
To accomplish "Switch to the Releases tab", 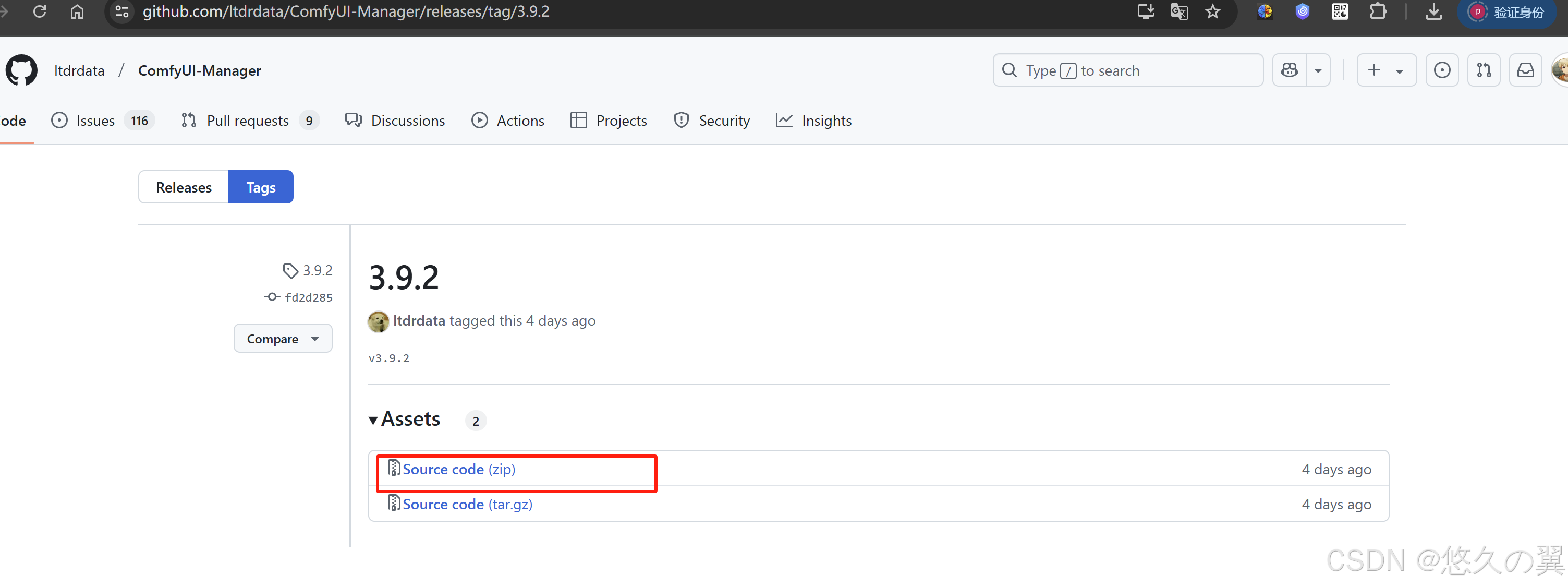I will pos(183,187).
